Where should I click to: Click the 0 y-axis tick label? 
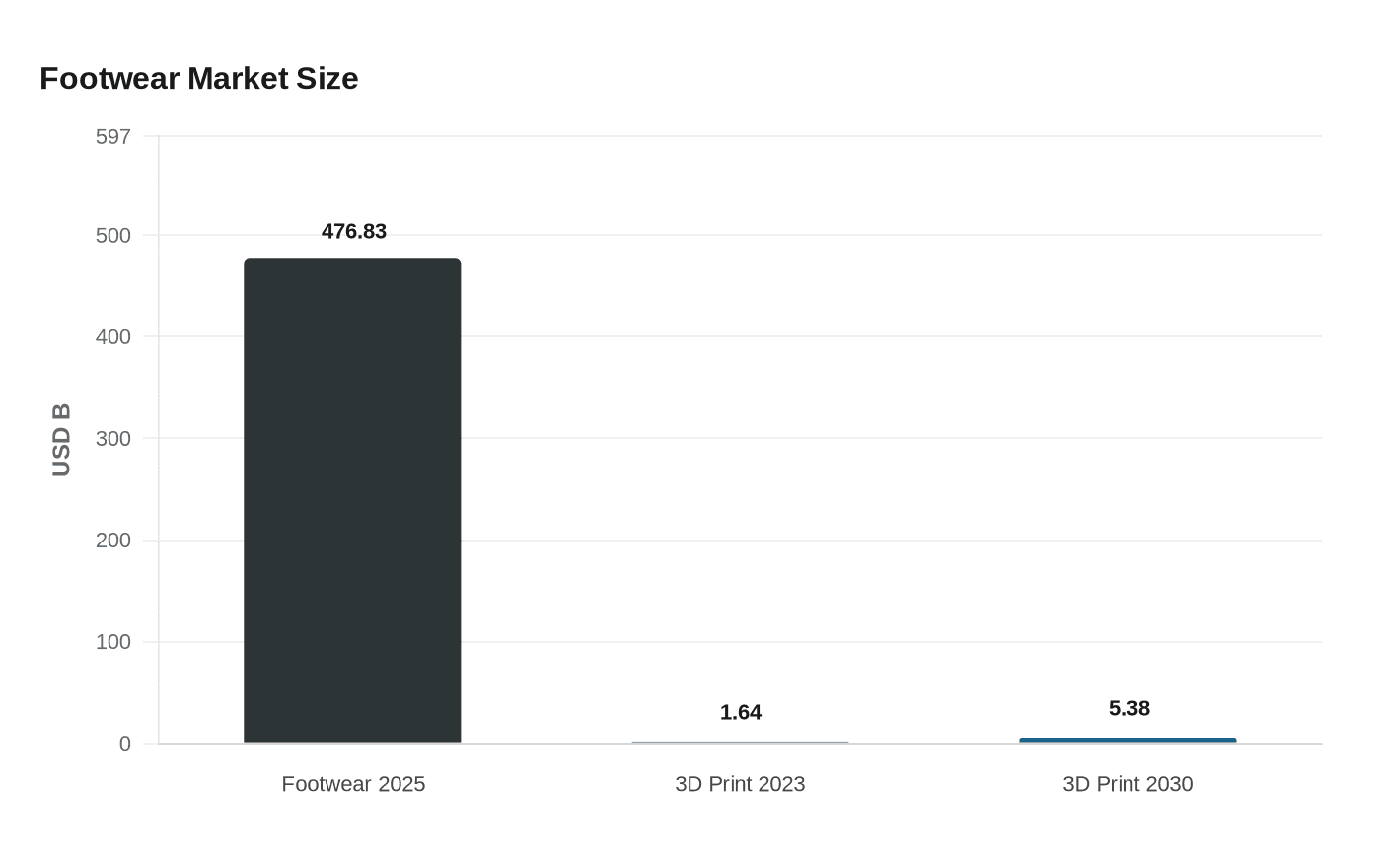click(x=125, y=744)
